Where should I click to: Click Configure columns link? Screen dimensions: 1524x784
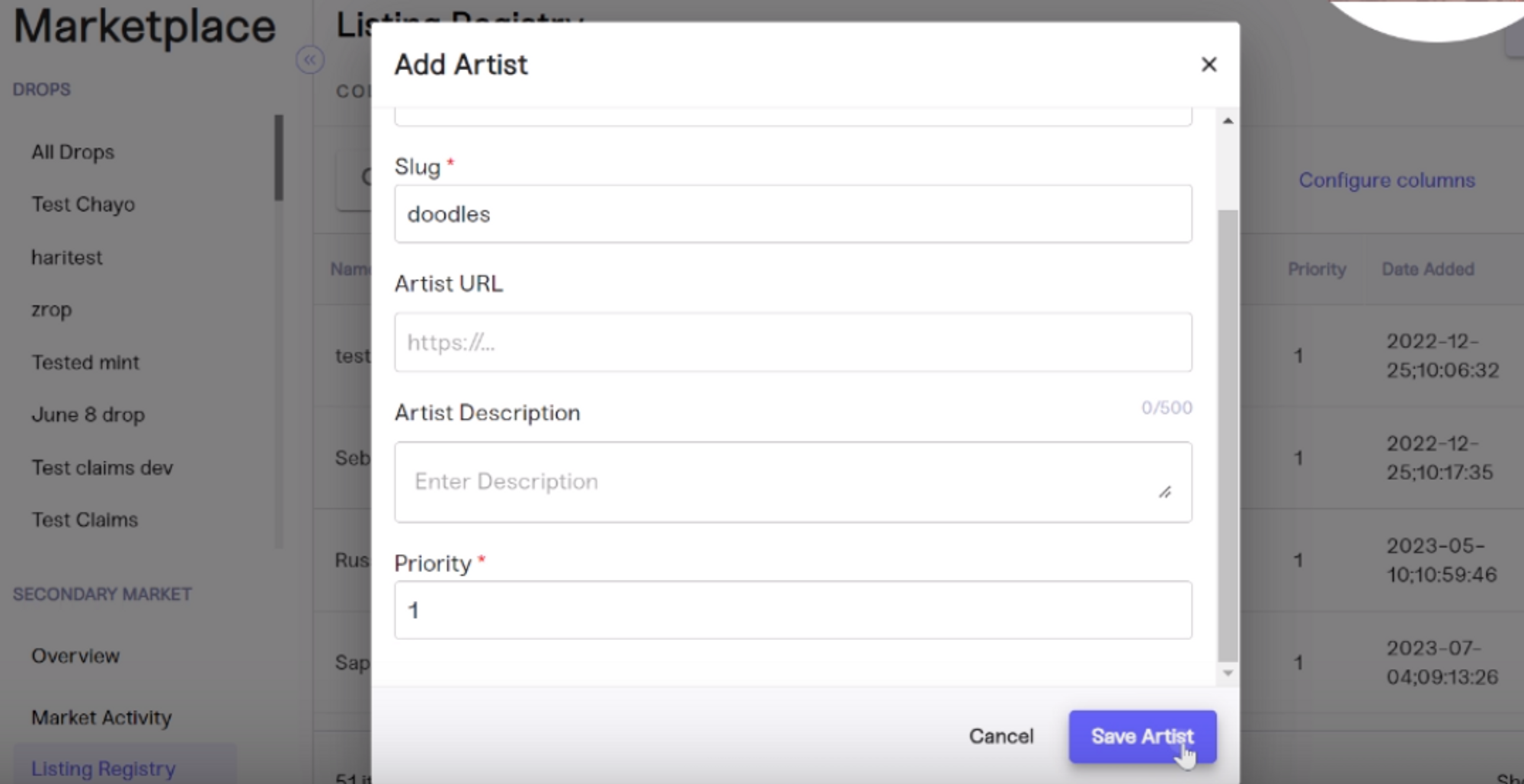pos(1386,181)
